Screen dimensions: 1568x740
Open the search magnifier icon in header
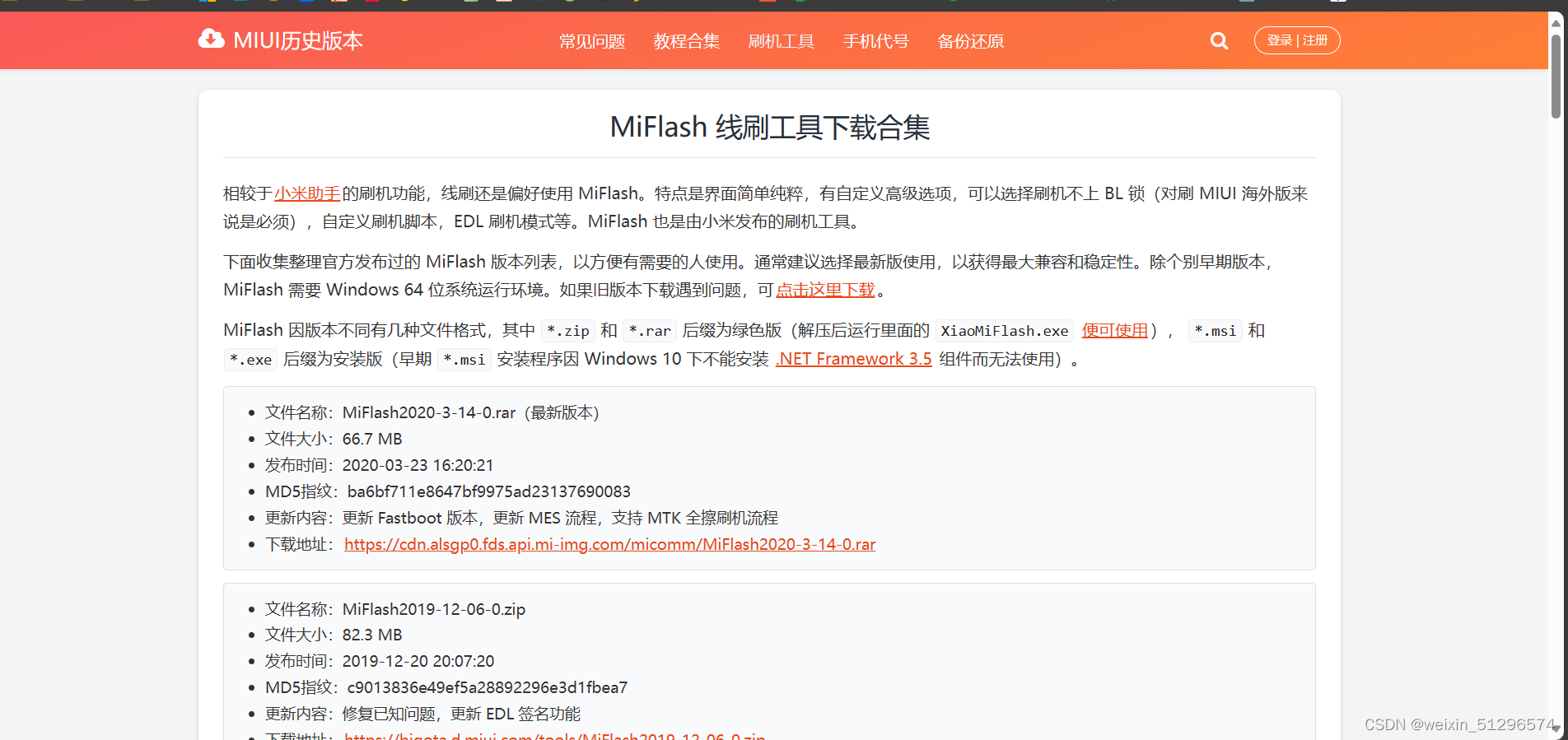tap(1219, 40)
